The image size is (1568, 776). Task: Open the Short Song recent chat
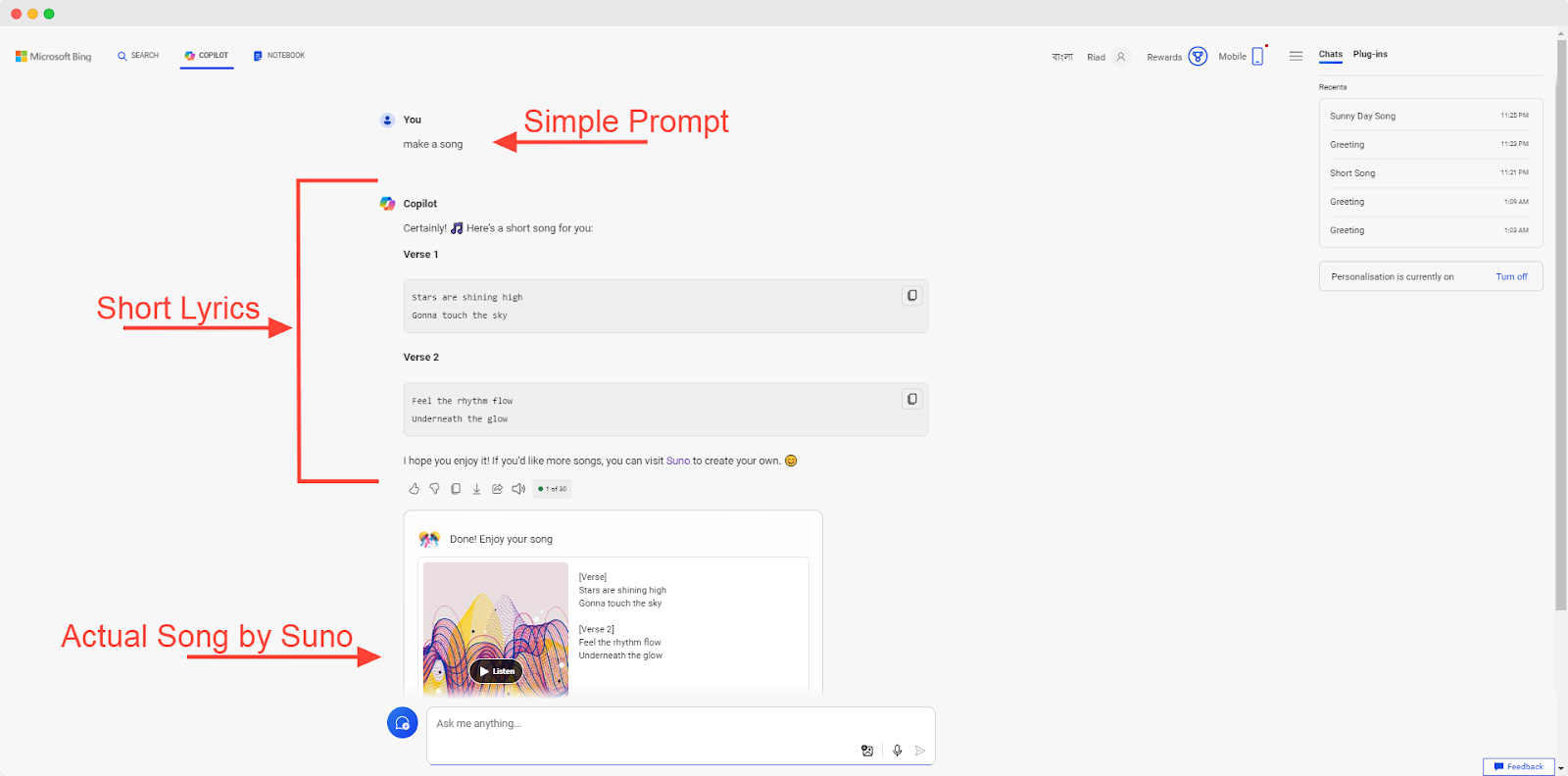(1430, 172)
